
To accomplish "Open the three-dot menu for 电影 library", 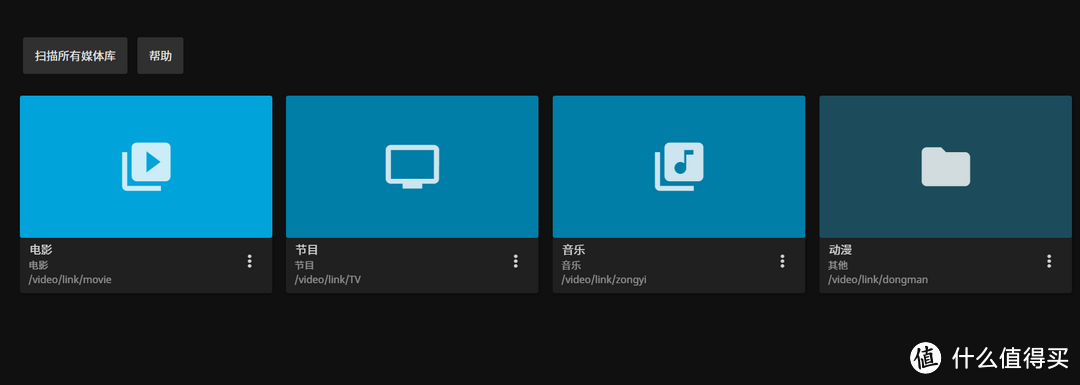I will [x=249, y=261].
